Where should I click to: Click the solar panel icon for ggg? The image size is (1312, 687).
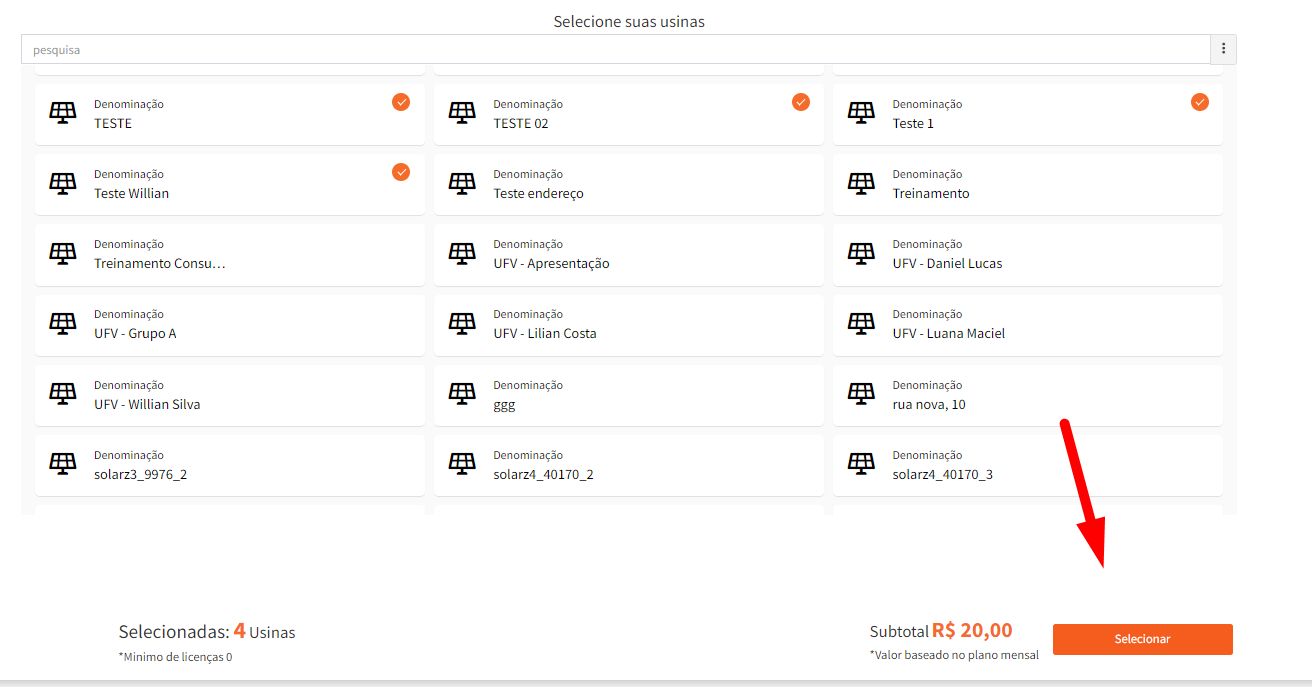[x=462, y=394]
